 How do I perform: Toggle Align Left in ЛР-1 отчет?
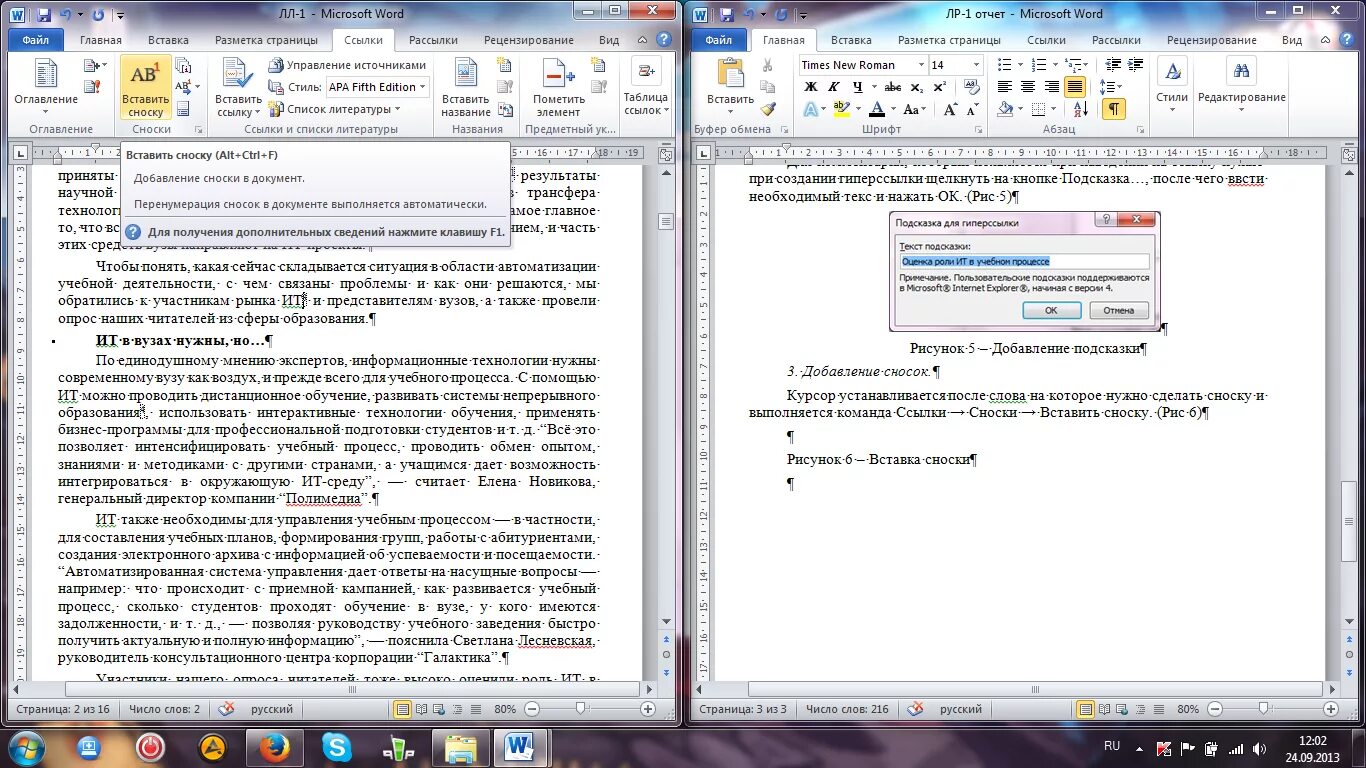coord(1005,87)
